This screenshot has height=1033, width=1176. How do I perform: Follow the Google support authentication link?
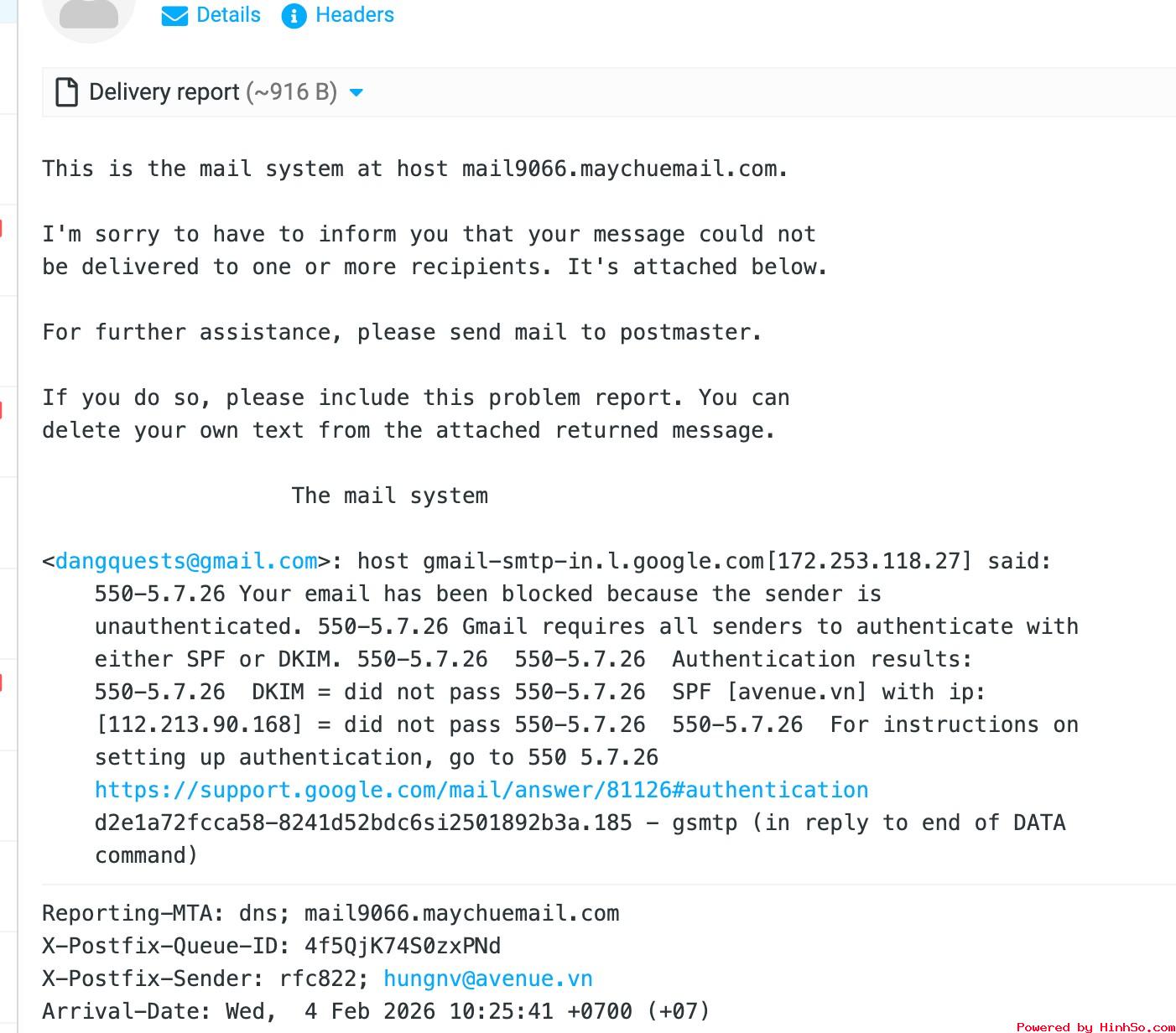tap(481, 790)
